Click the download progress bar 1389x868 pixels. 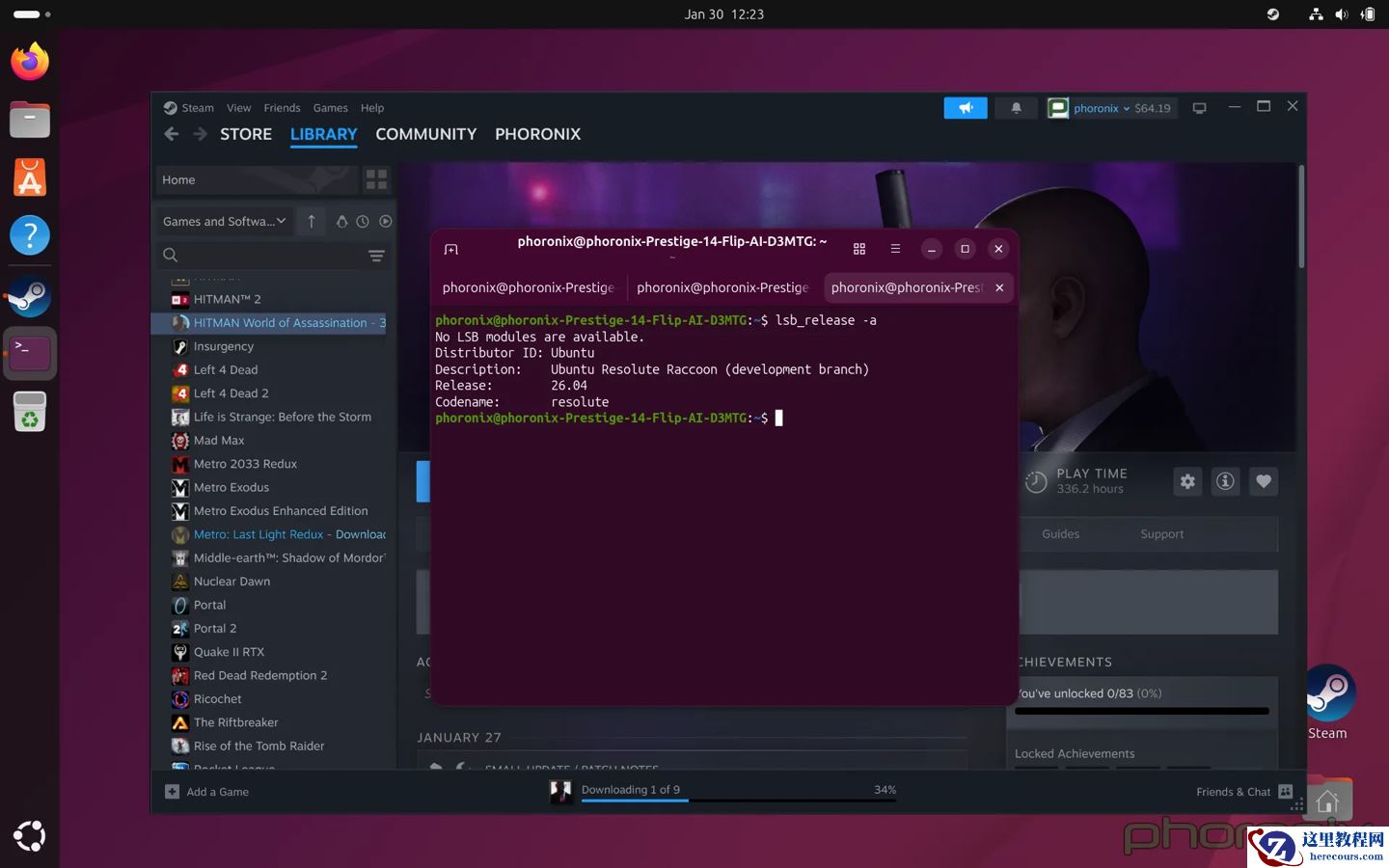coord(738,800)
